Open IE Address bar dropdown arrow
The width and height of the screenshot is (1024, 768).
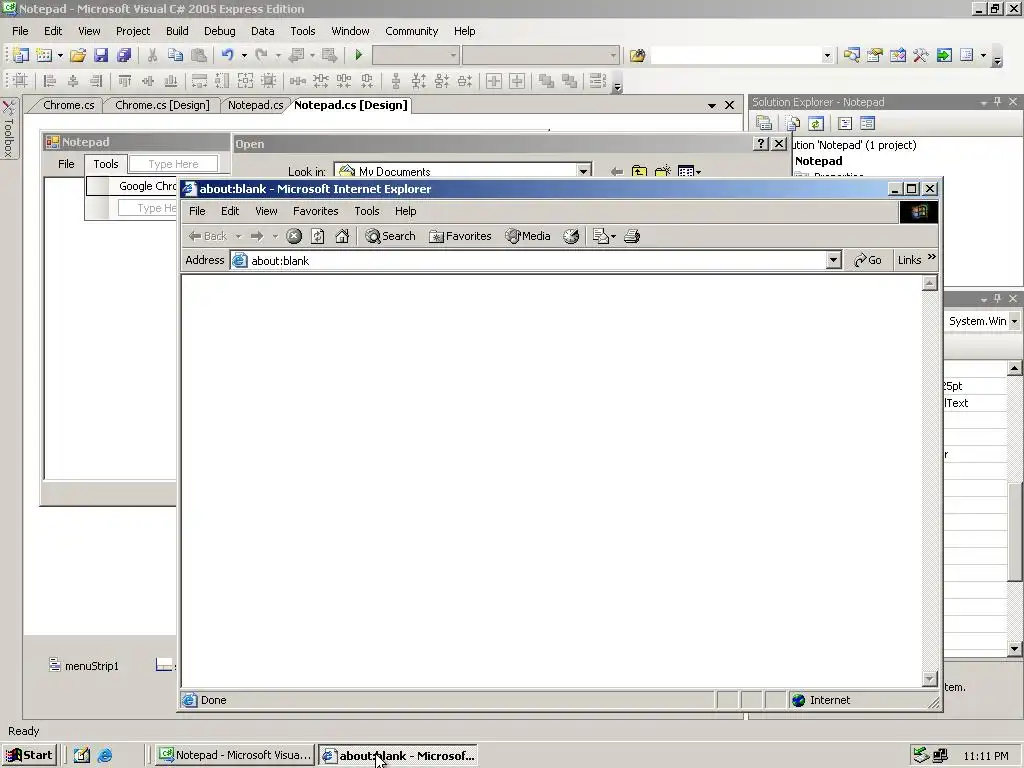coord(833,261)
